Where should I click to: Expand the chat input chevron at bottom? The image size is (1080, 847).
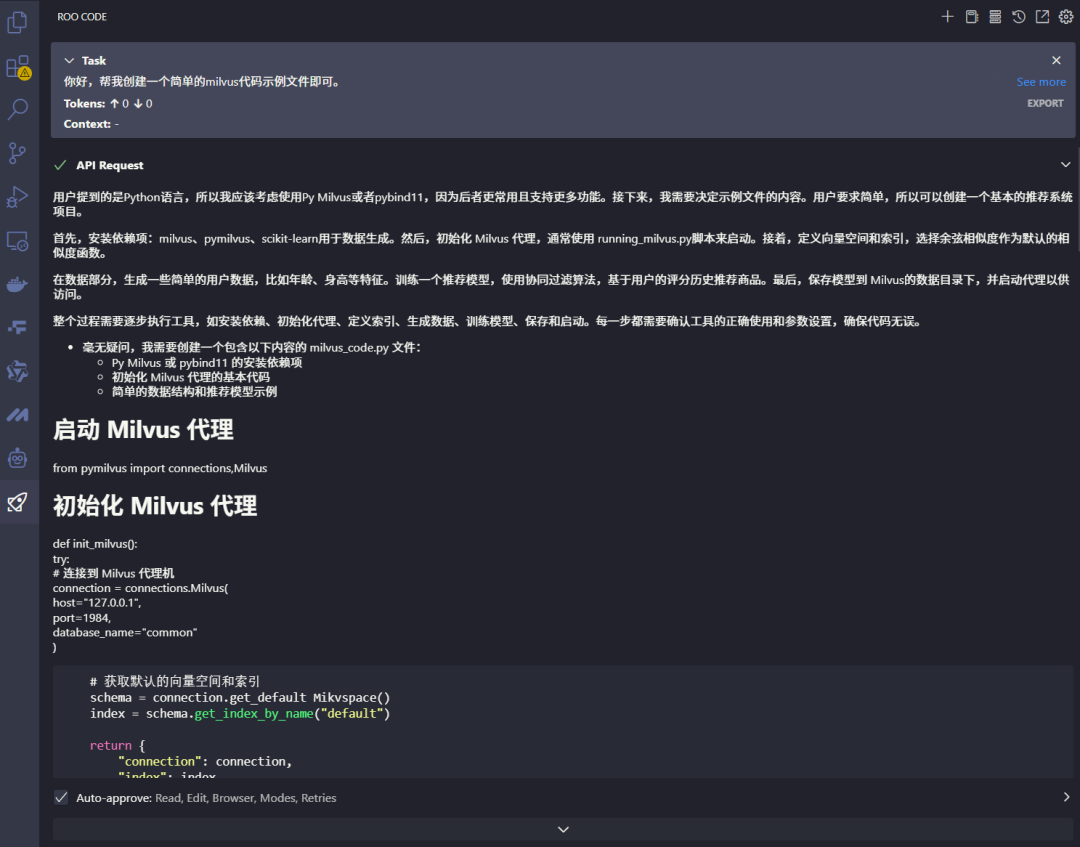(x=563, y=829)
